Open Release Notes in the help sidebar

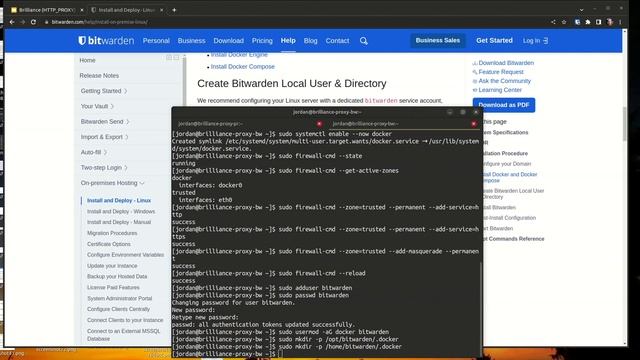tap(99, 76)
